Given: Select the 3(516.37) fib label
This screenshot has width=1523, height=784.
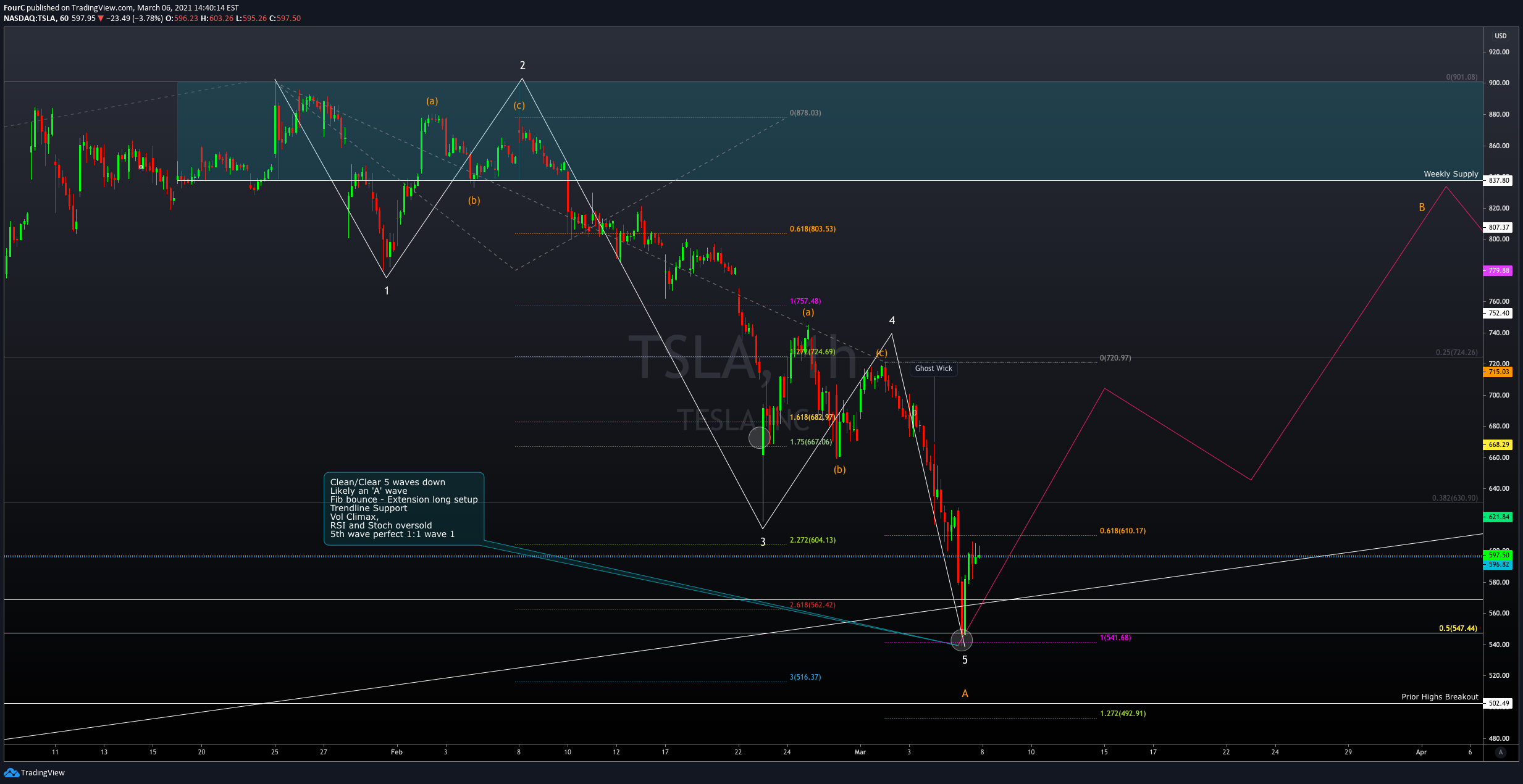Looking at the screenshot, I should click(805, 677).
